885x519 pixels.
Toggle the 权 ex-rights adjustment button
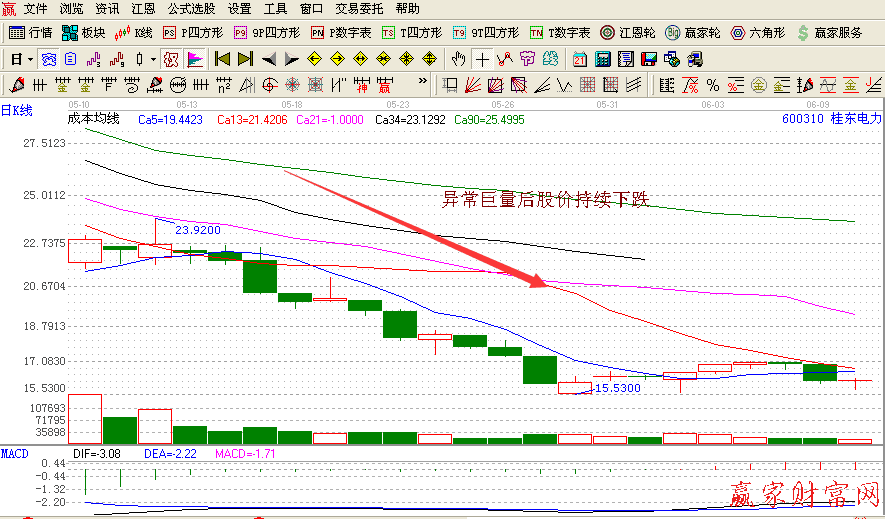(x=169, y=59)
